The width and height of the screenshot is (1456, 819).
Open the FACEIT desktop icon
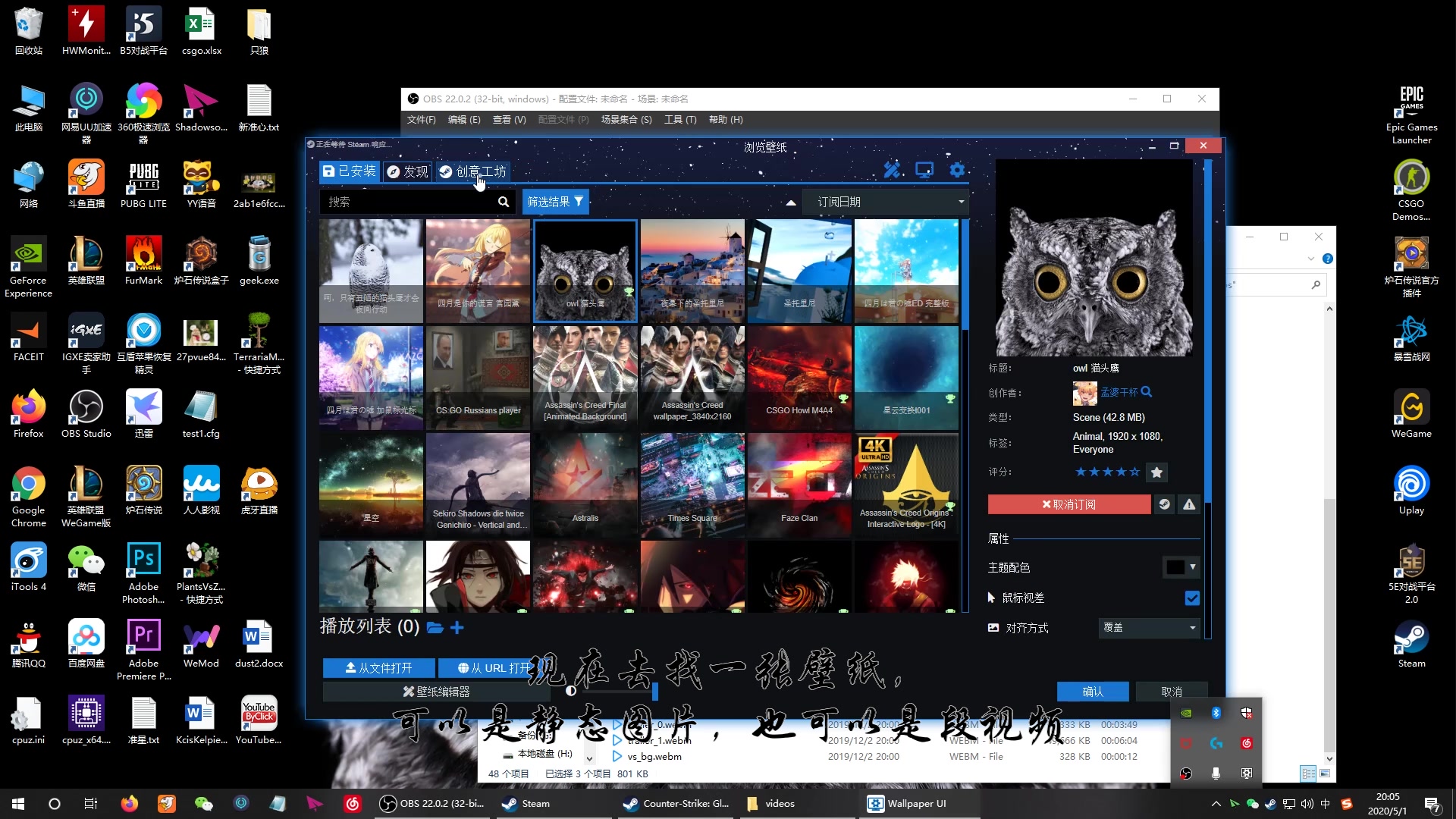[29, 338]
